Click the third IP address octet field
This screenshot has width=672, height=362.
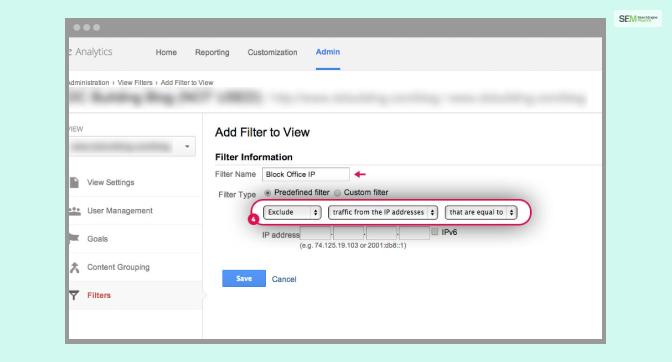[381, 233]
